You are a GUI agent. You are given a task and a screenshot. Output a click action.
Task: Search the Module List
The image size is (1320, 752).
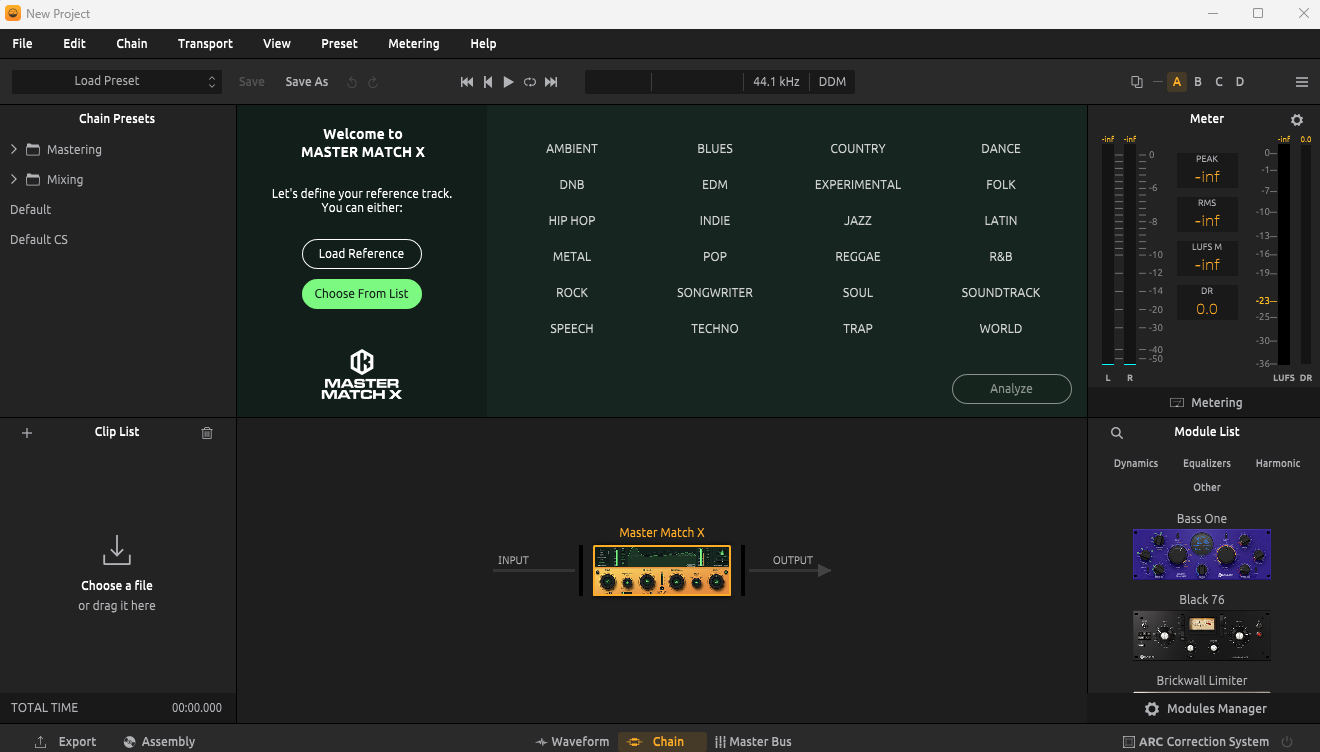(1117, 433)
